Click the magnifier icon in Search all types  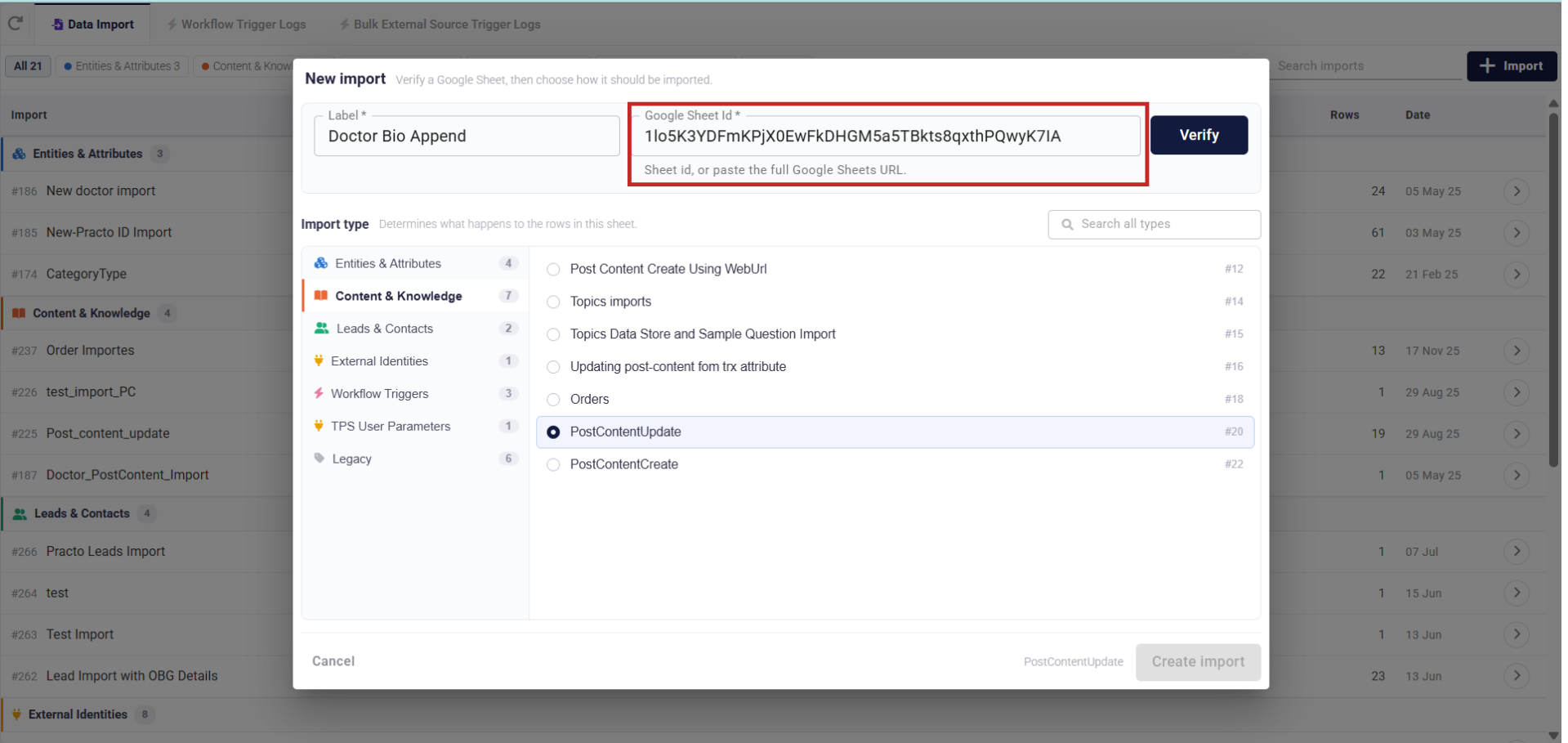tap(1067, 224)
